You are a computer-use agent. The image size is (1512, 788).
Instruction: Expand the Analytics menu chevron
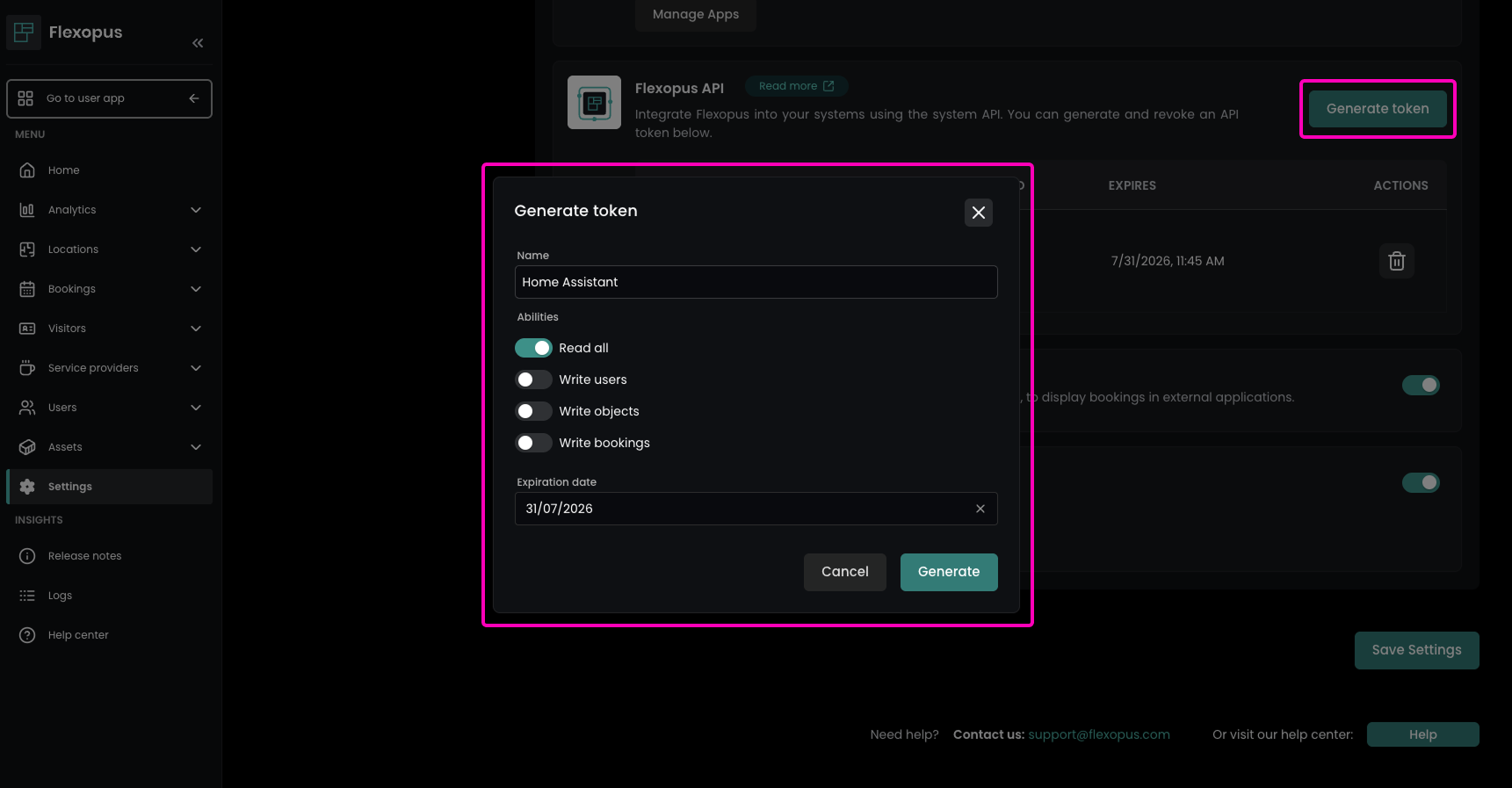click(x=196, y=210)
